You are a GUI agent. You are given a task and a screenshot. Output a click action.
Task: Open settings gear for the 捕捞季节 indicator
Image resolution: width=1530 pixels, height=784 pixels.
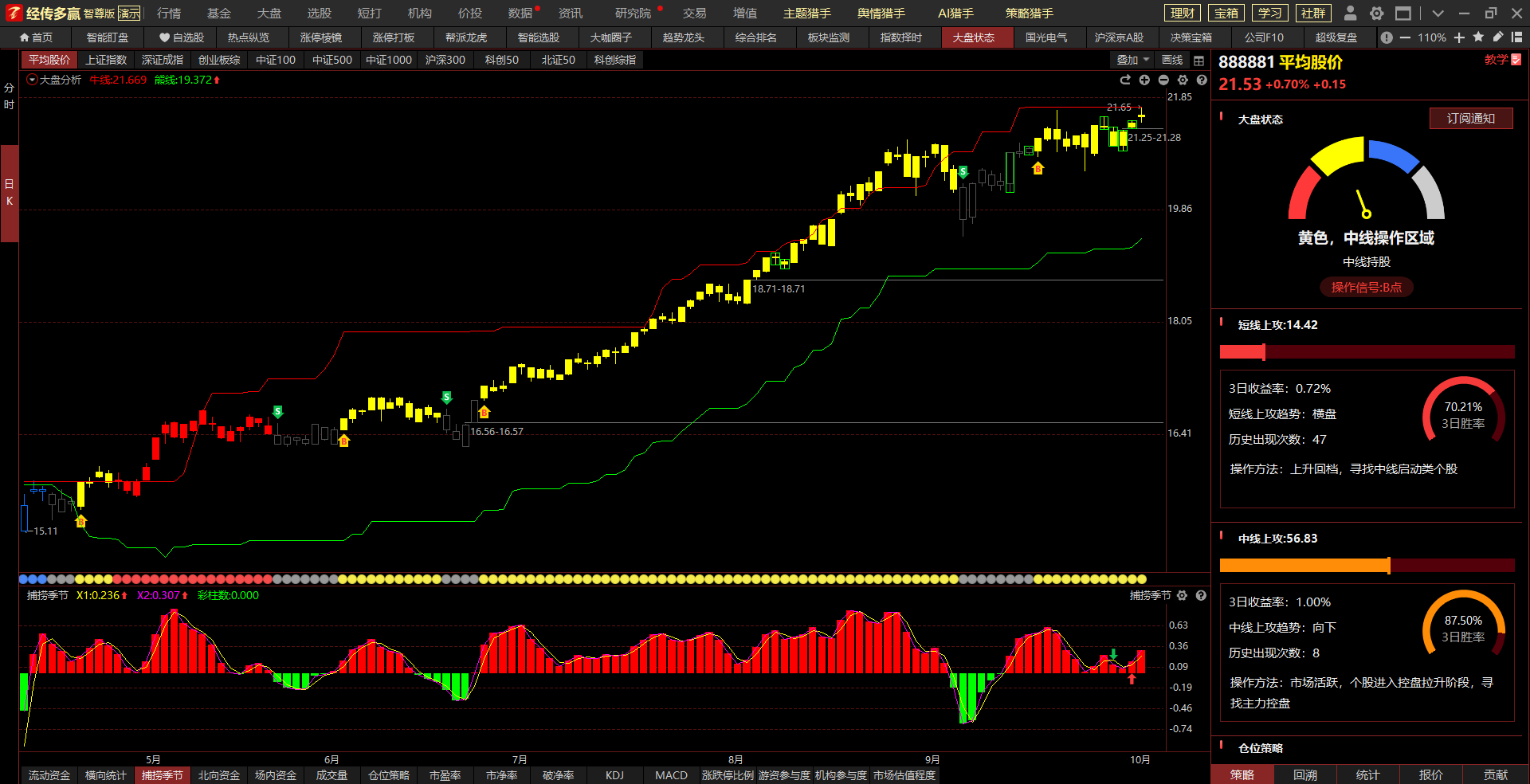click(x=1182, y=595)
